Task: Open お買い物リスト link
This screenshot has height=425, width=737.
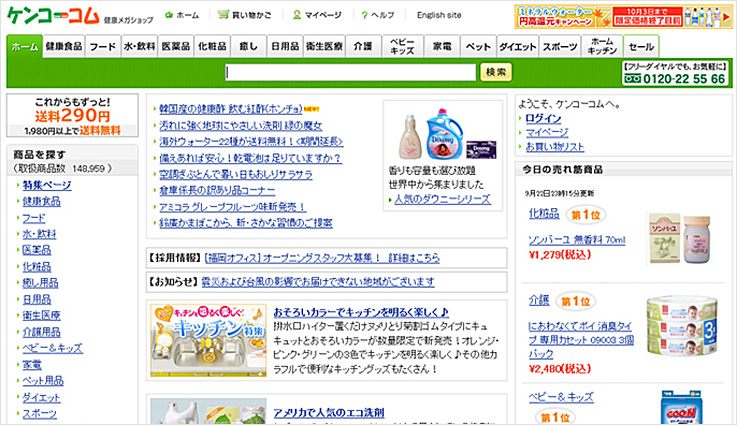Action: [555, 147]
